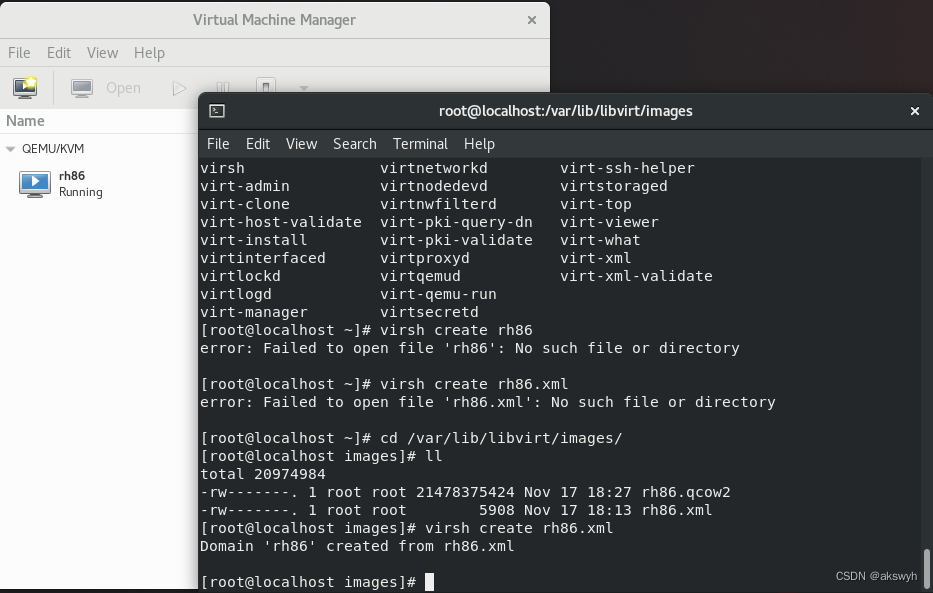Open the Terminal menu in terminal
Screen dimensions: 933x593
click(420, 144)
